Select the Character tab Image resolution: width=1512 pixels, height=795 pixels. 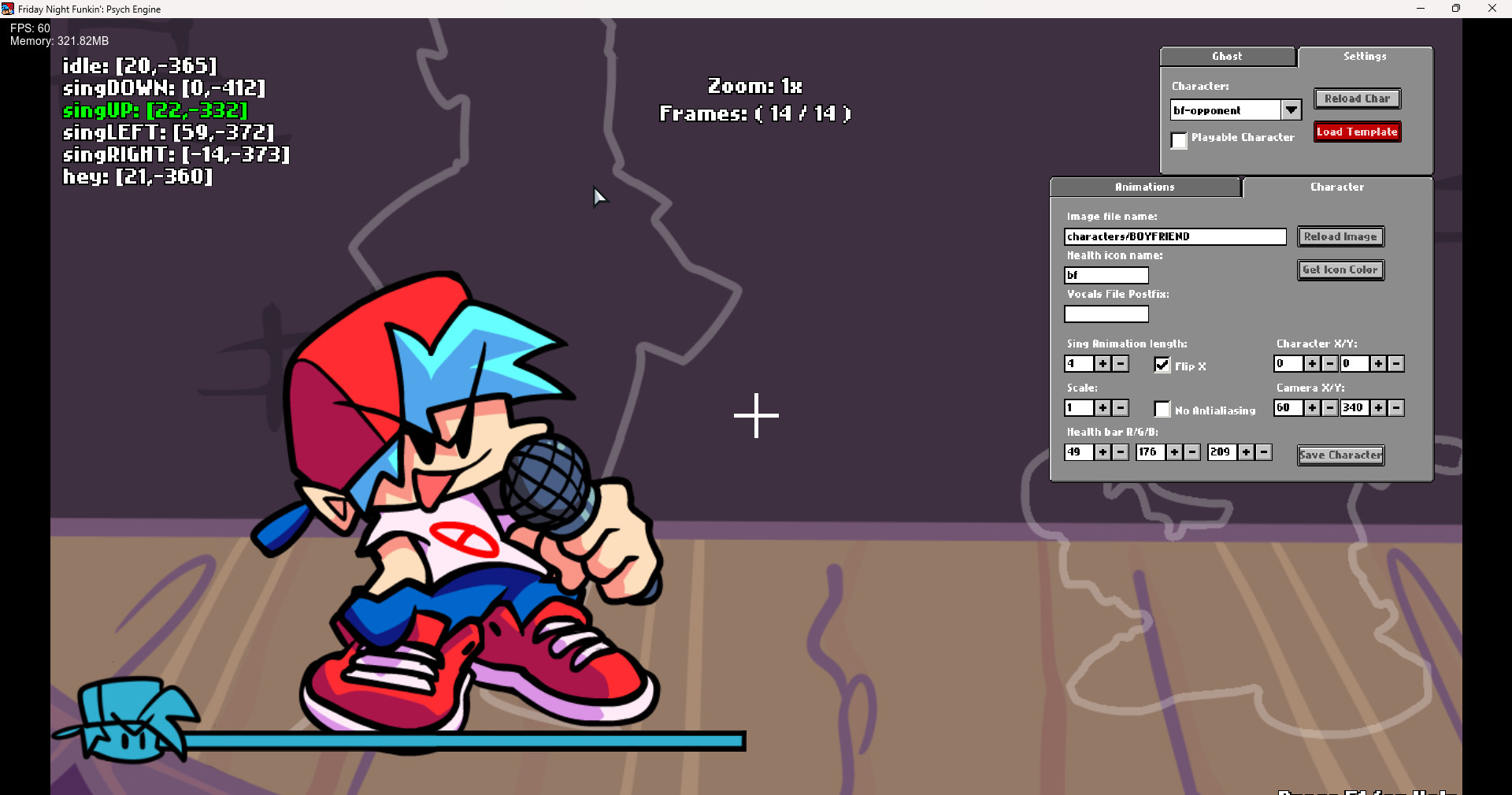click(1337, 188)
